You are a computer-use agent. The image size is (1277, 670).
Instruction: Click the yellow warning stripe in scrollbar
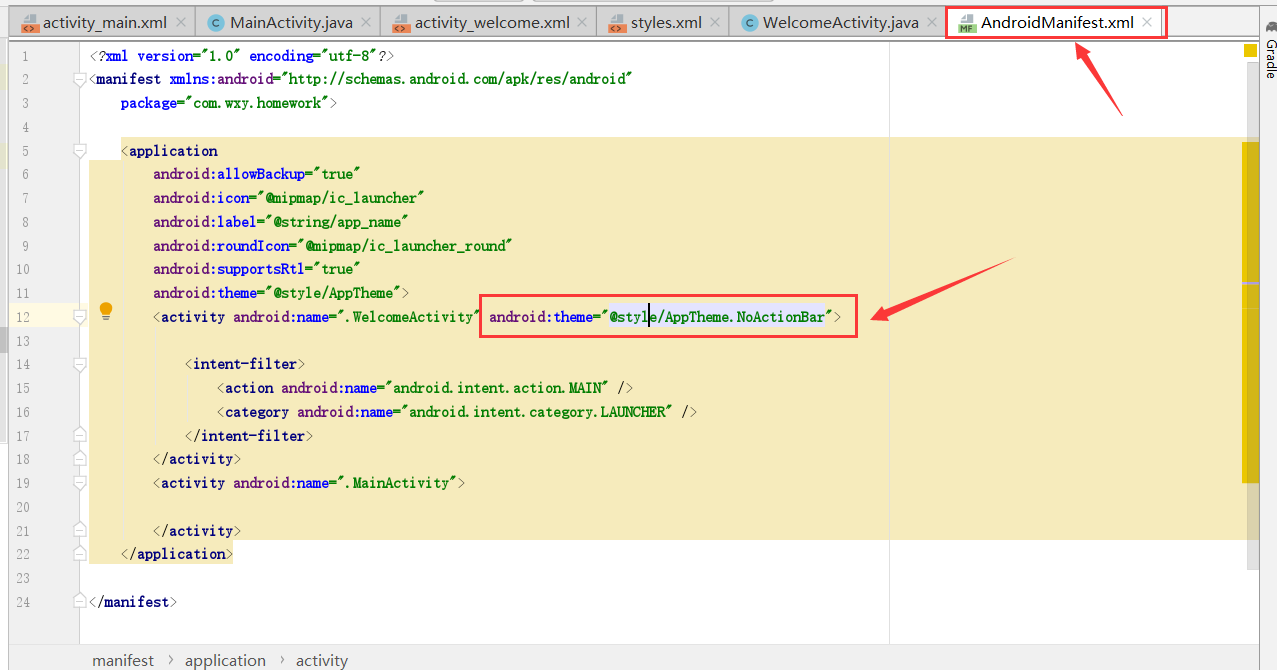(1250, 312)
